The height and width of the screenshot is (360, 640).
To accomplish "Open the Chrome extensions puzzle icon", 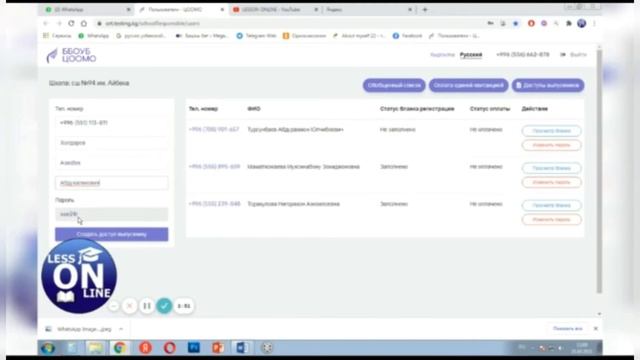I will 569,24.
